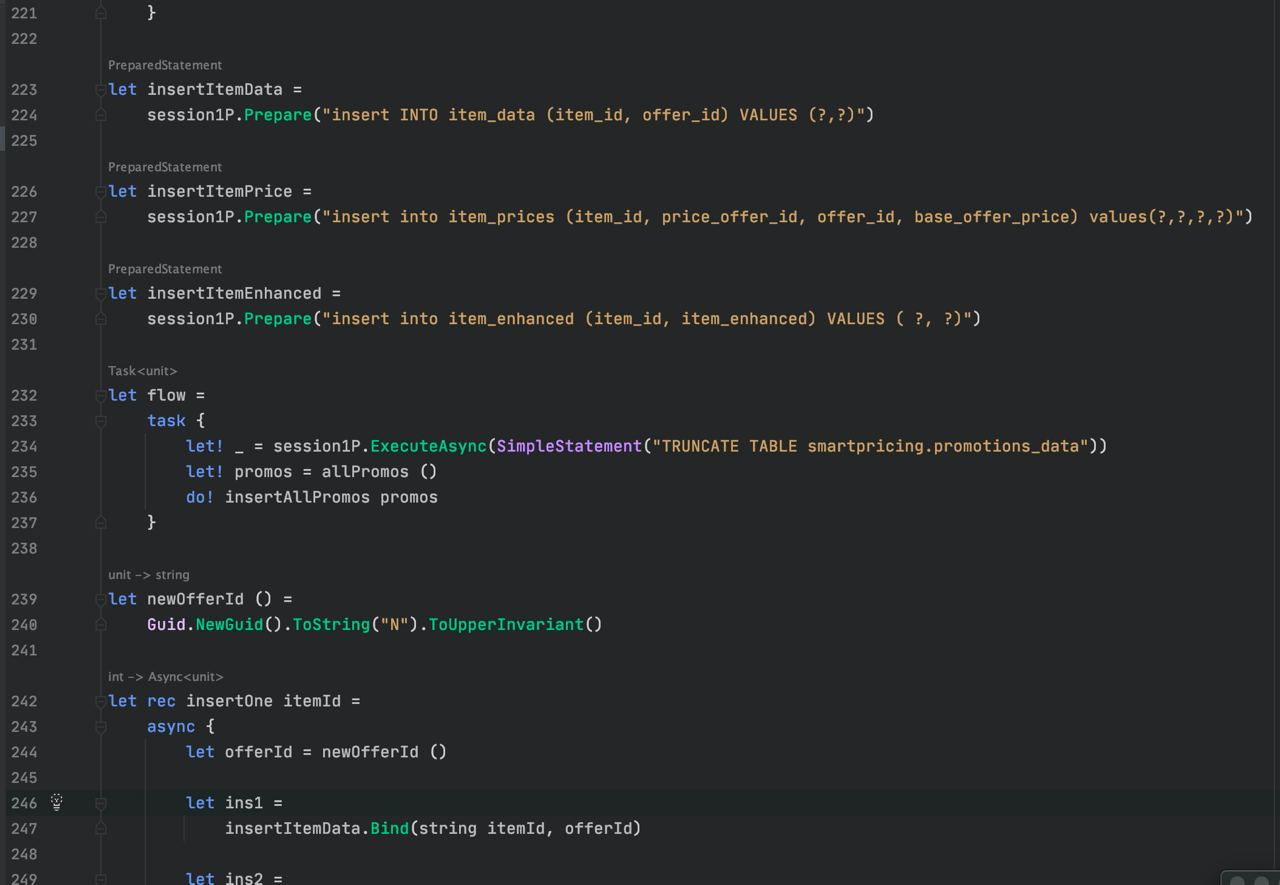The width and height of the screenshot is (1280, 885).
Task: Click line number 240 in the gutter
Action: pyautogui.click(x=24, y=625)
